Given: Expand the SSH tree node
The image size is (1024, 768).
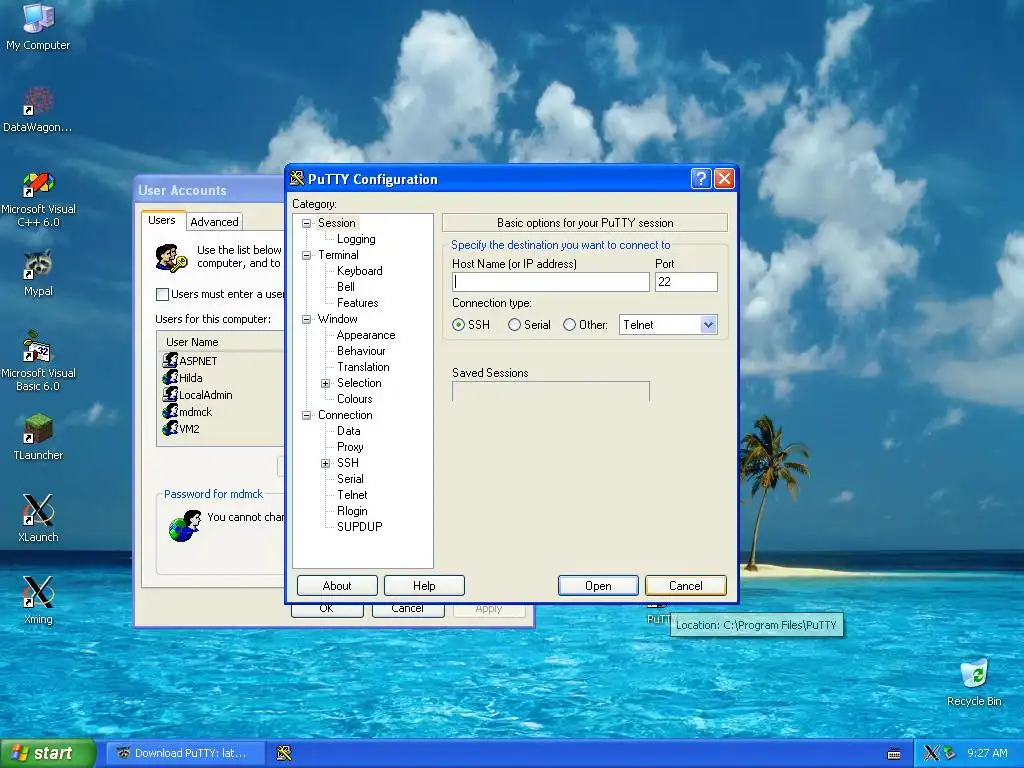Looking at the screenshot, I should pyautogui.click(x=325, y=464).
